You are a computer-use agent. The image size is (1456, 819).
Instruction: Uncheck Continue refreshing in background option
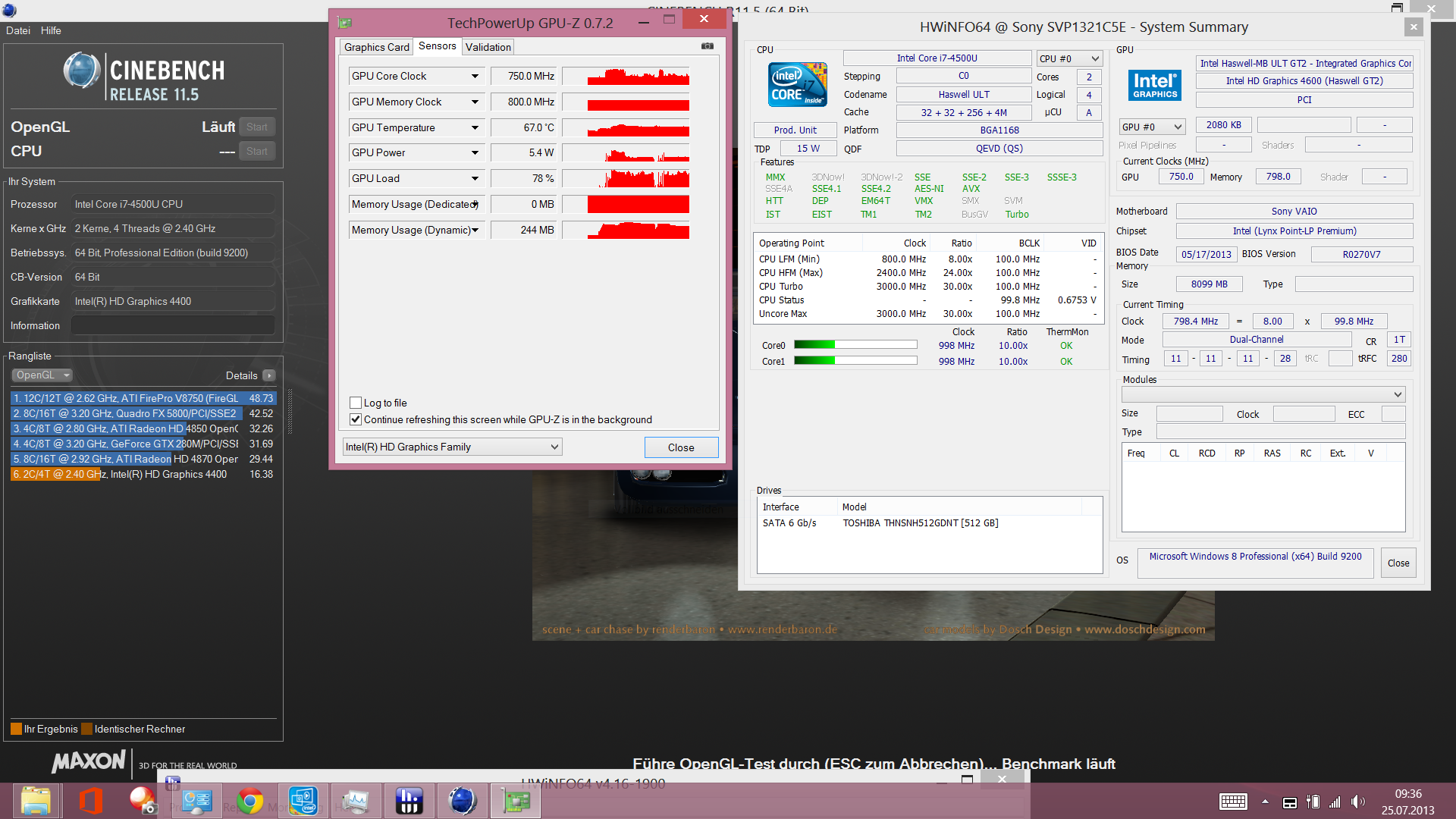point(355,419)
